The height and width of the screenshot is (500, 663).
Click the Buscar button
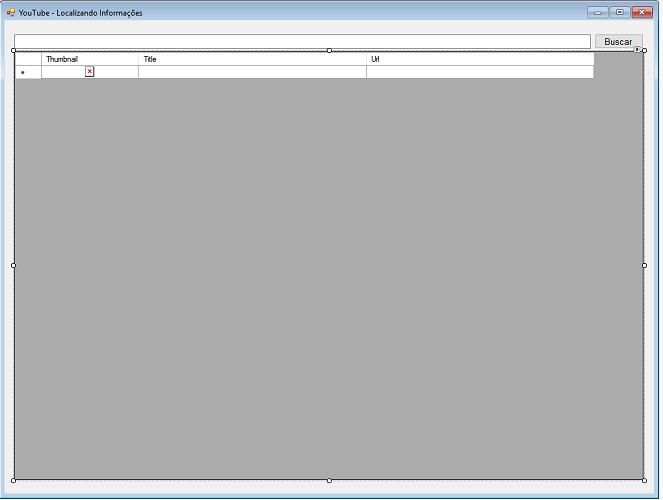click(x=621, y=41)
